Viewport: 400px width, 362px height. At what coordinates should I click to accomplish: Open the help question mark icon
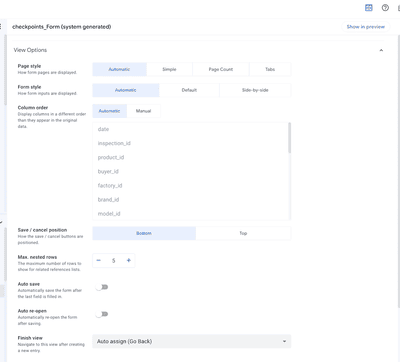(385, 8)
